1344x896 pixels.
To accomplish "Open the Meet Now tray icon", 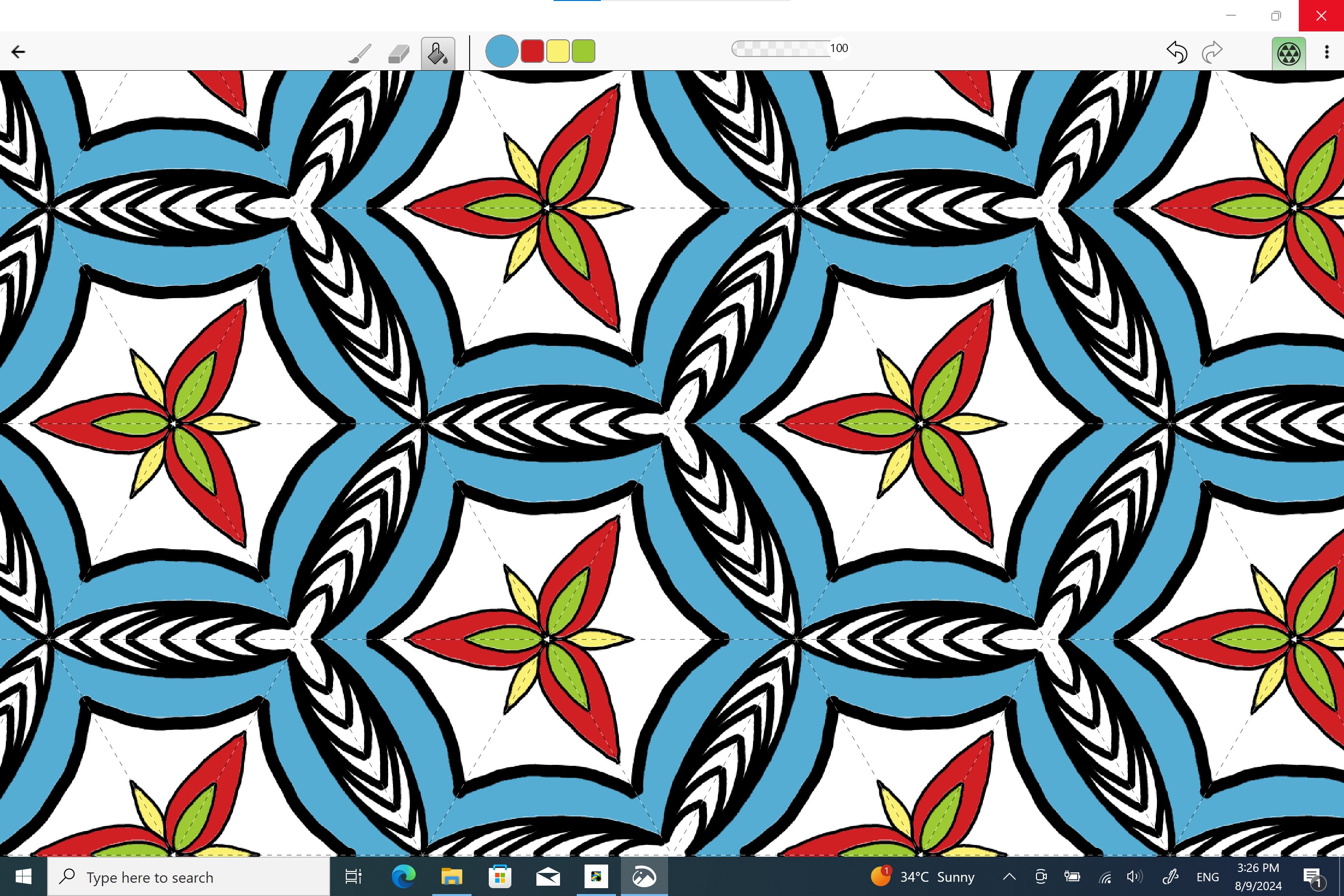I will tap(1040, 876).
